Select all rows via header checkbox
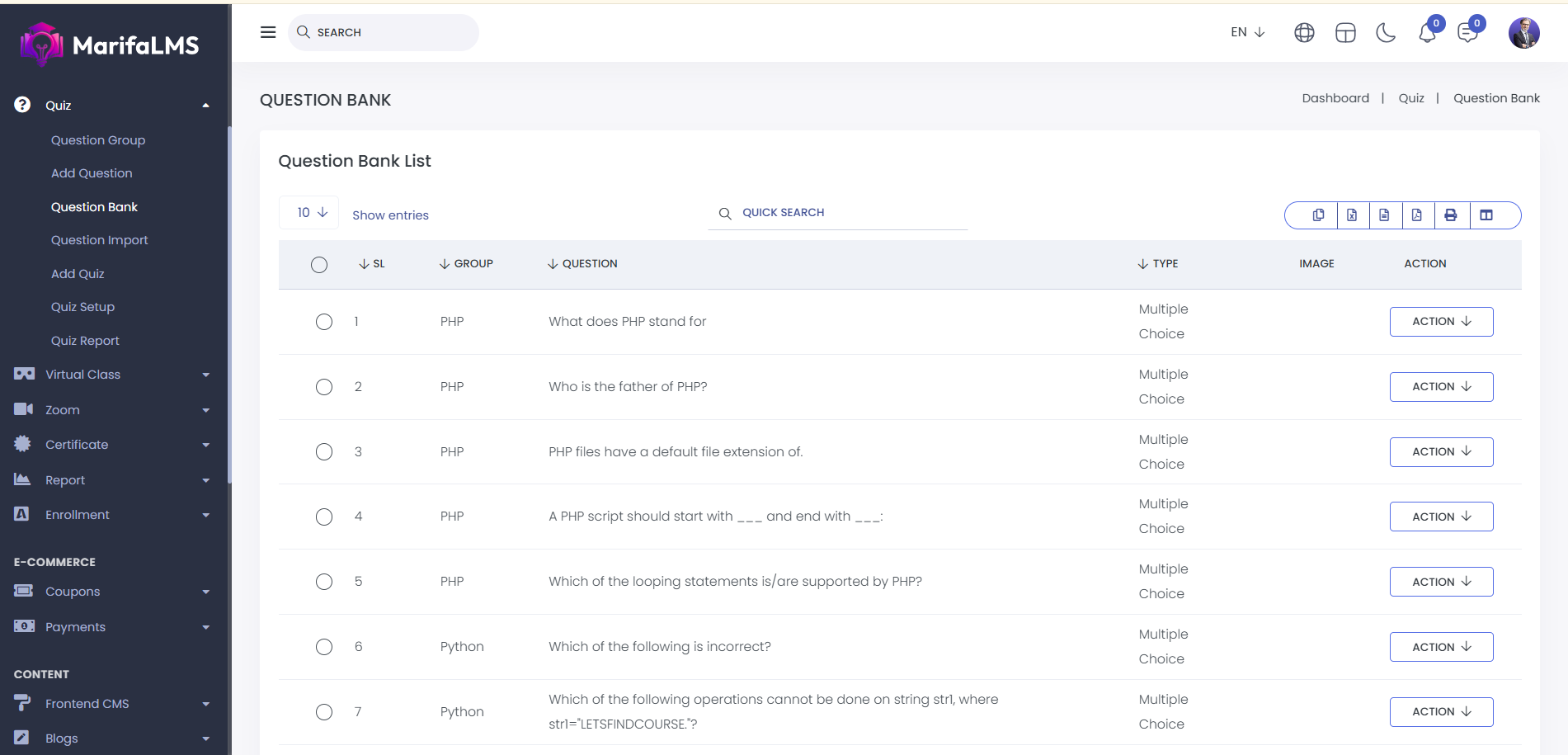1568x755 pixels. pyautogui.click(x=319, y=265)
